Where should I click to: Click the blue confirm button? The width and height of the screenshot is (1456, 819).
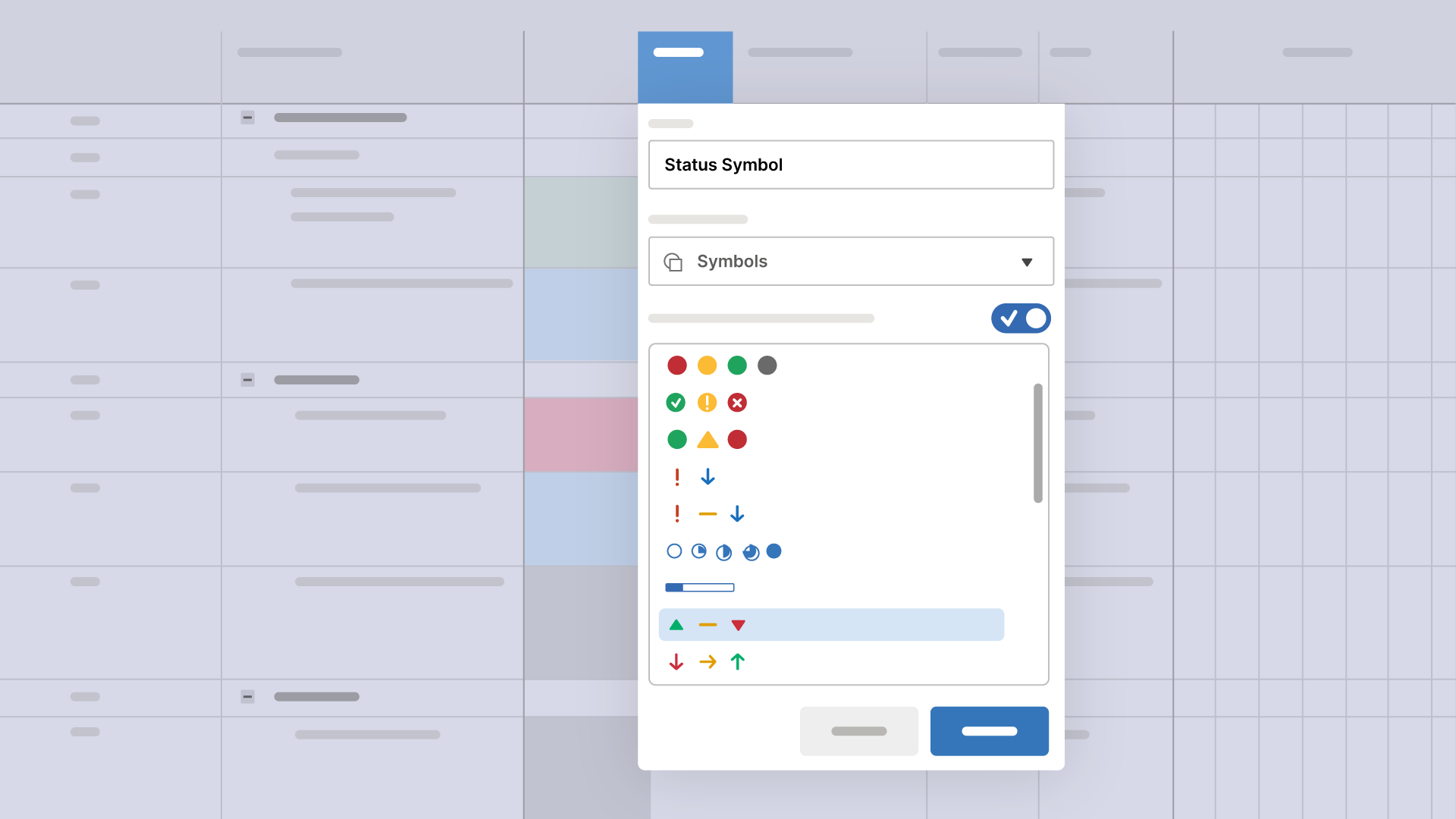[990, 732]
